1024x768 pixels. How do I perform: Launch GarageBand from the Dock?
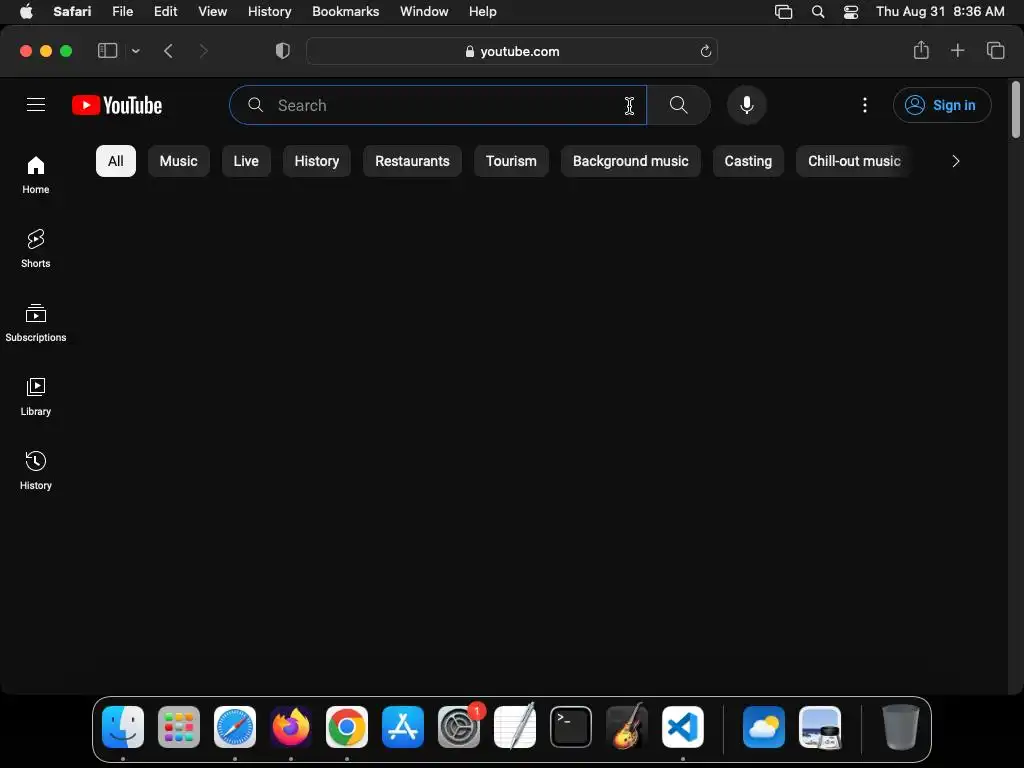pyautogui.click(x=627, y=726)
